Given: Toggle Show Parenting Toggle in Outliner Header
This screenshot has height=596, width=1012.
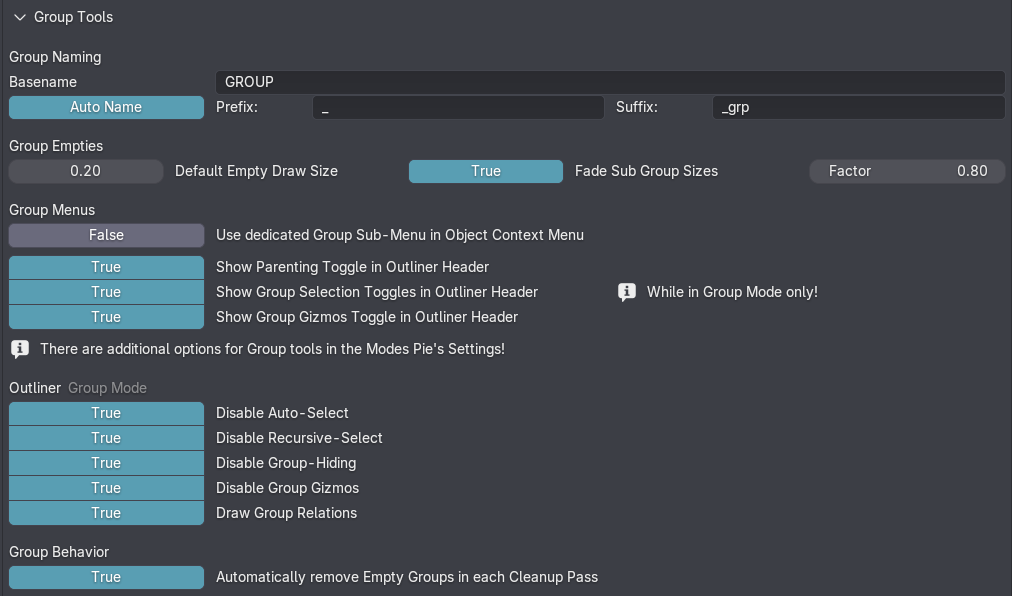Looking at the screenshot, I should (x=106, y=267).
